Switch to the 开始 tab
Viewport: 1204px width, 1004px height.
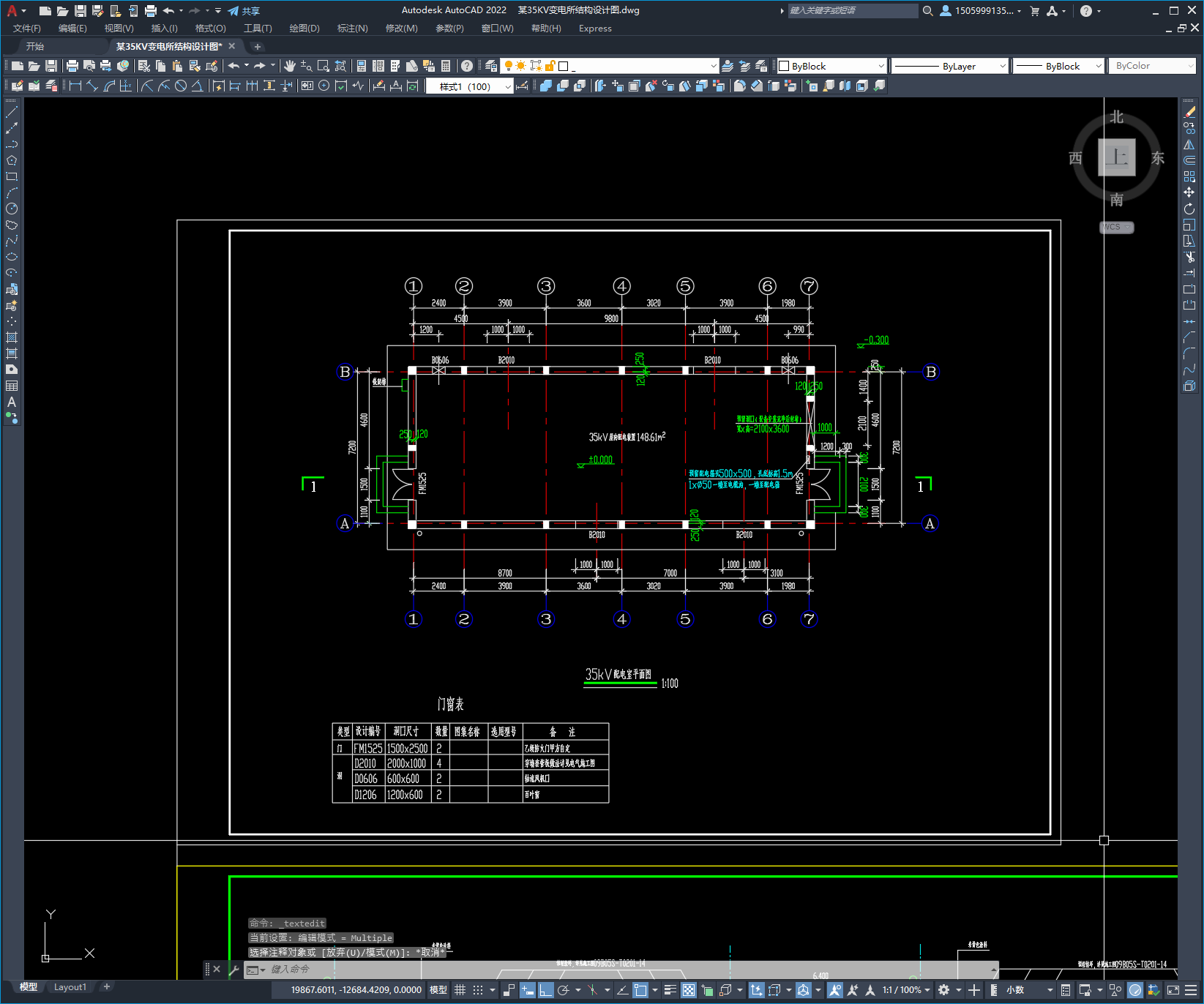click(35, 46)
